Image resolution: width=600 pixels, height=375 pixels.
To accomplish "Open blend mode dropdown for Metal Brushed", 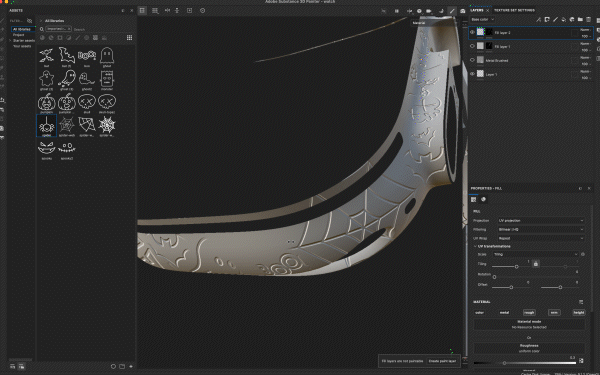I will [585, 57].
